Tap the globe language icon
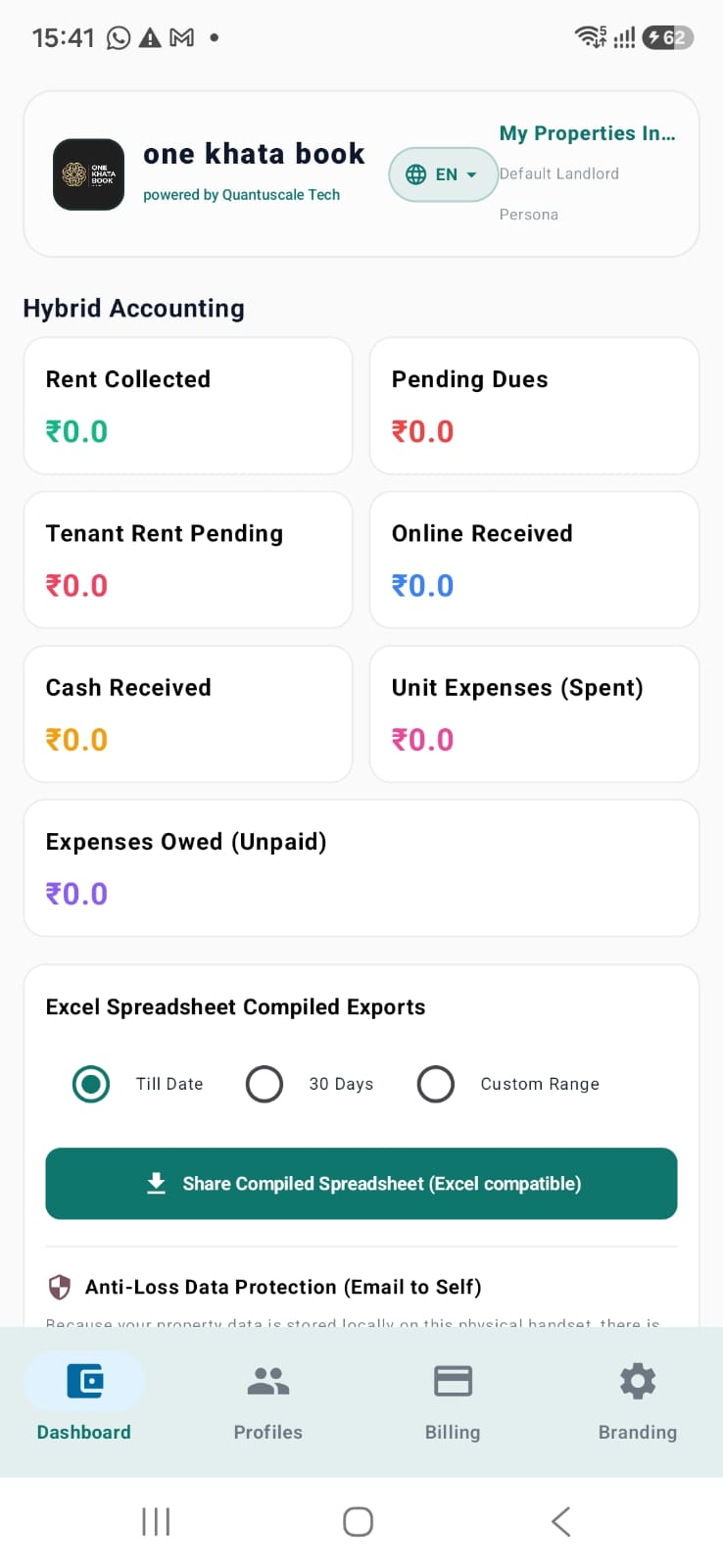 tap(416, 174)
